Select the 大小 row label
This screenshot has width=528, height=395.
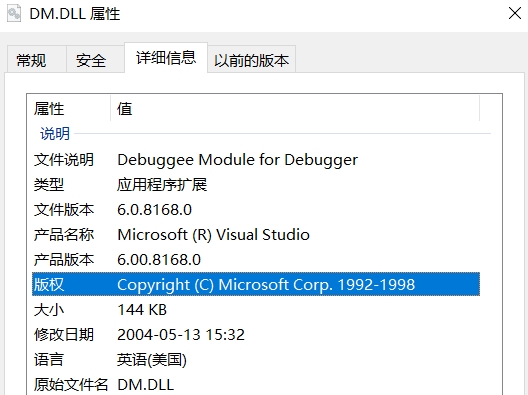tap(49, 309)
